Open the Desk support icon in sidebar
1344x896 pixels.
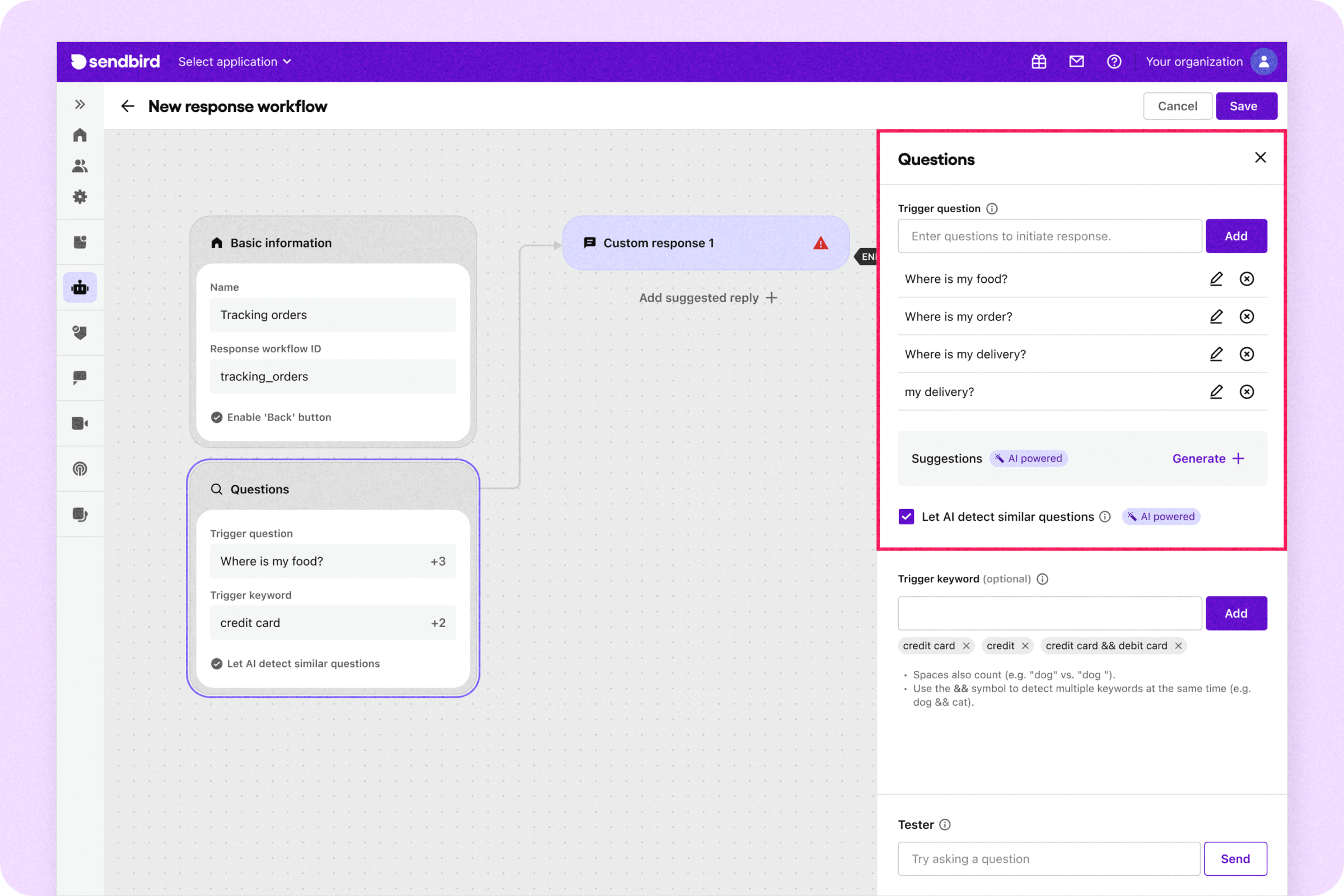80,514
